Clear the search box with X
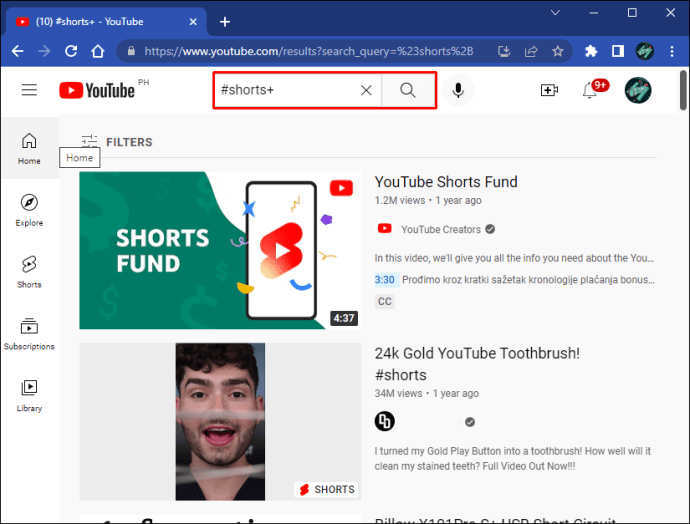Viewport: 690px width, 524px height. click(366, 90)
